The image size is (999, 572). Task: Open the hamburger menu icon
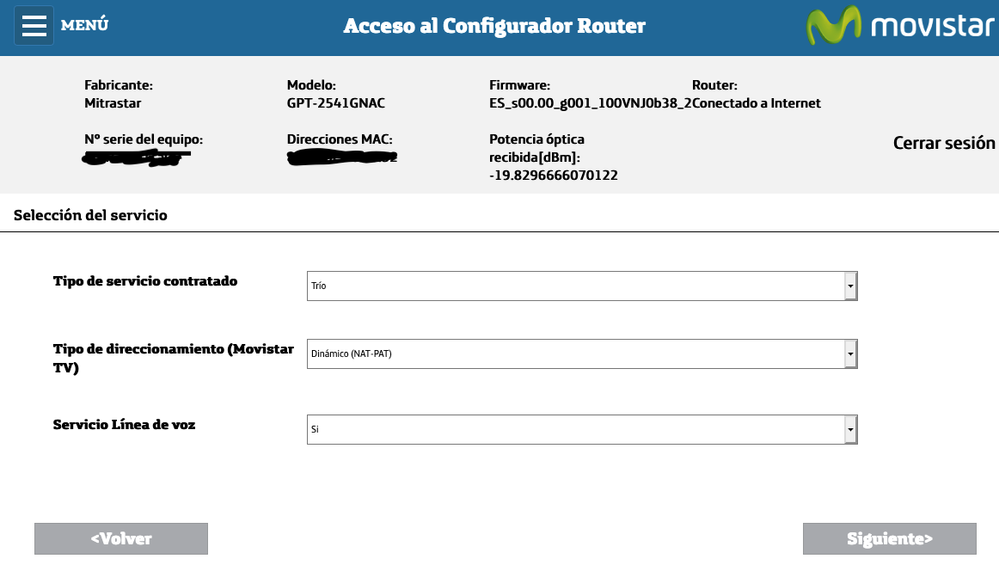34,26
